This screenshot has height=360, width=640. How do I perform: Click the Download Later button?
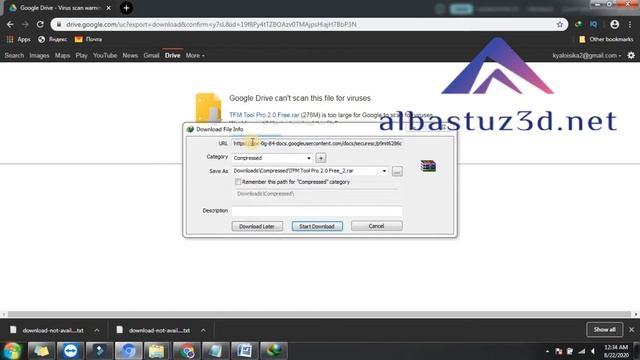(x=257, y=226)
